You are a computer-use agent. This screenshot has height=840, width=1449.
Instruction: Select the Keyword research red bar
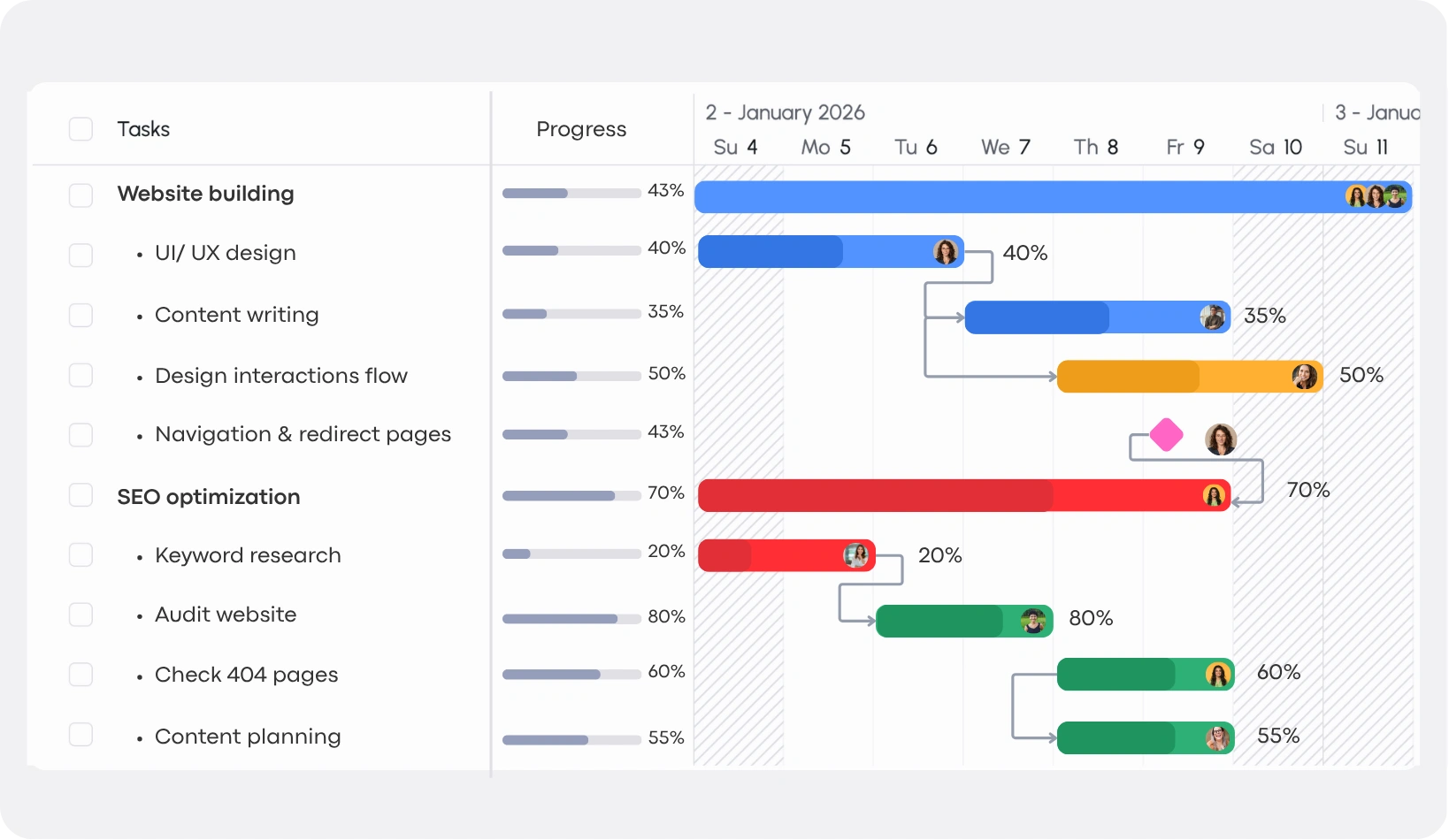tap(786, 555)
